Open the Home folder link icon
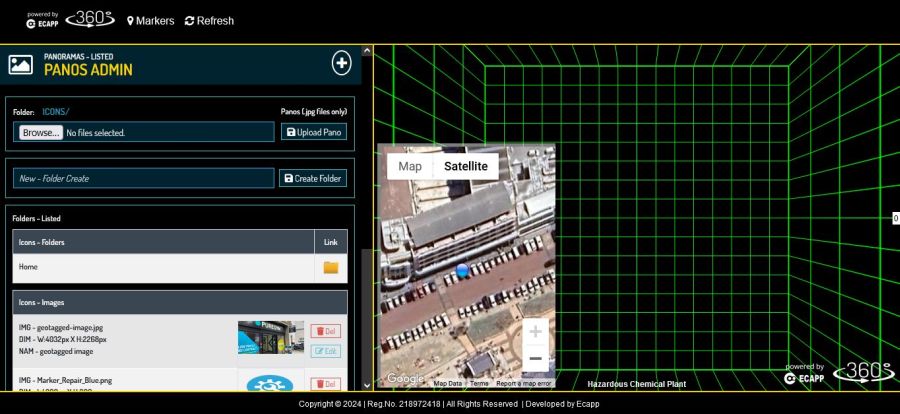Screen dimensions: 900x414 (331, 268)
